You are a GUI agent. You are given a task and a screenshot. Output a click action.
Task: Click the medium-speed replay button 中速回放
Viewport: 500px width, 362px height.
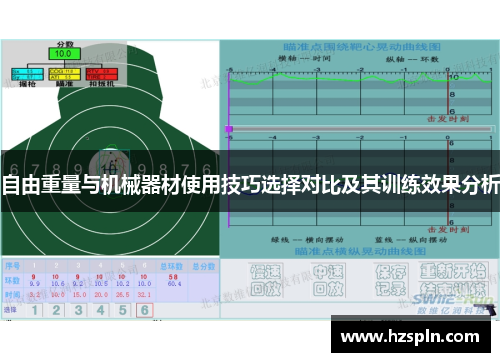pyautogui.click(x=328, y=280)
